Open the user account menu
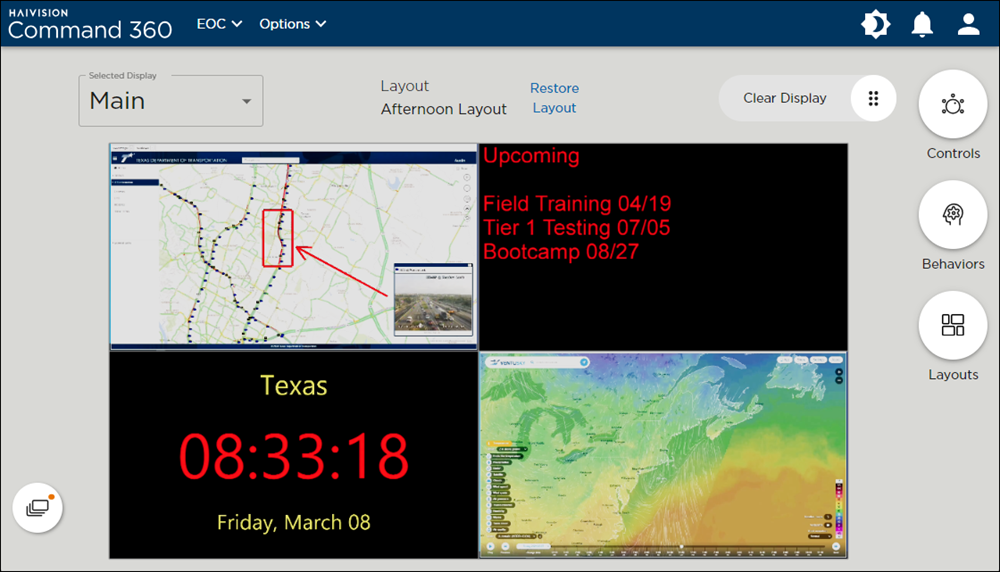1000x572 pixels. click(968, 24)
